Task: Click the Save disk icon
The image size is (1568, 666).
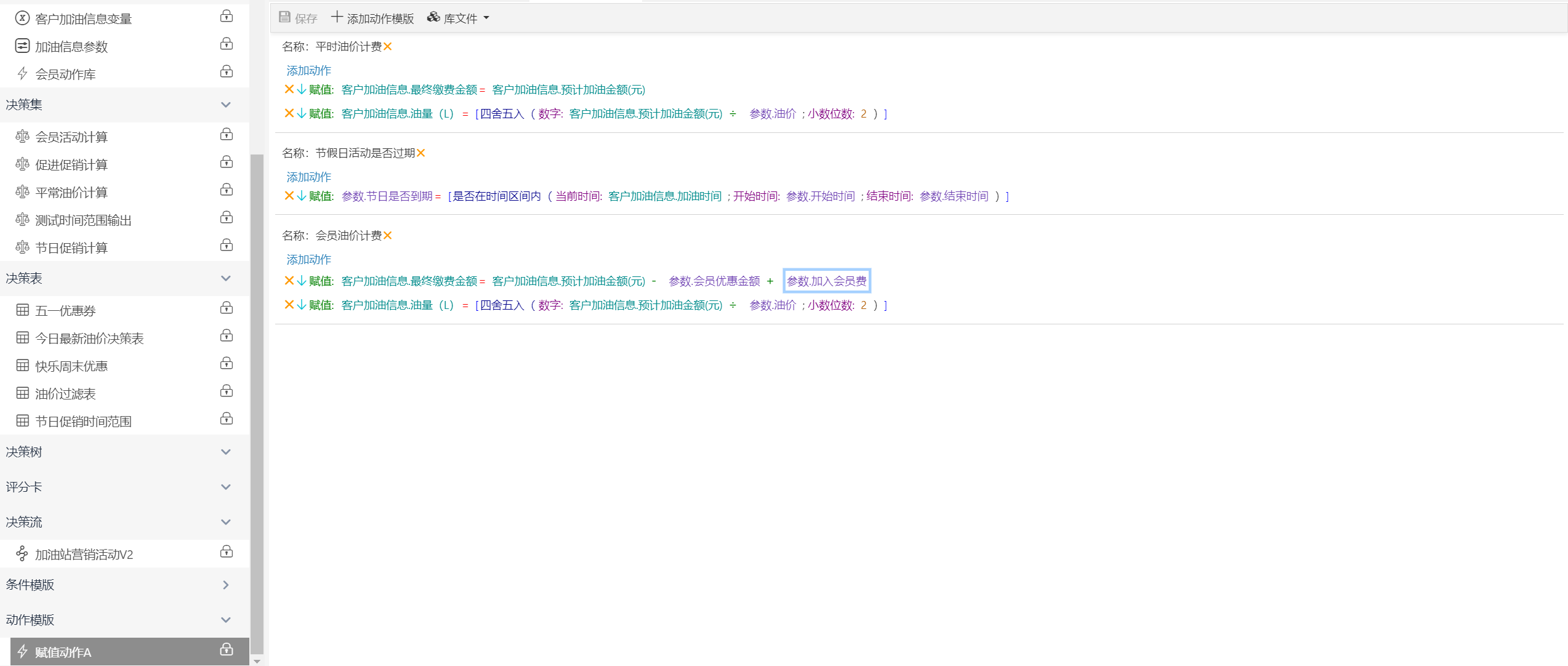Action: pyautogui.click(x=284, y=17)
